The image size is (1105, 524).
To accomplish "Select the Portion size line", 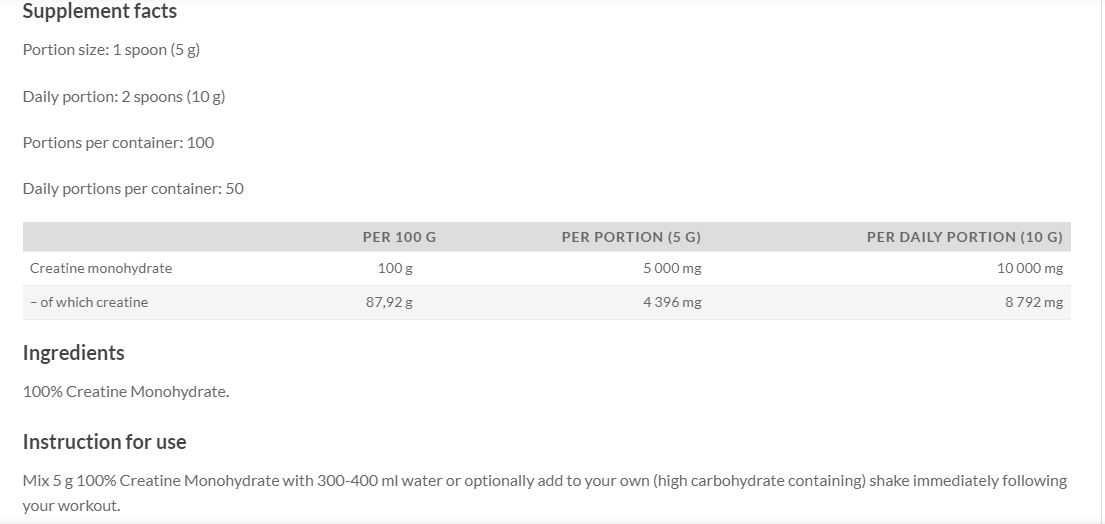I will (111, 50).
